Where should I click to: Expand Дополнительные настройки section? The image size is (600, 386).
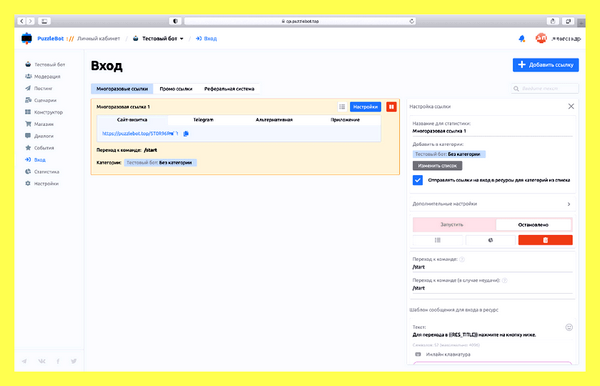click(x=492, y=204)
